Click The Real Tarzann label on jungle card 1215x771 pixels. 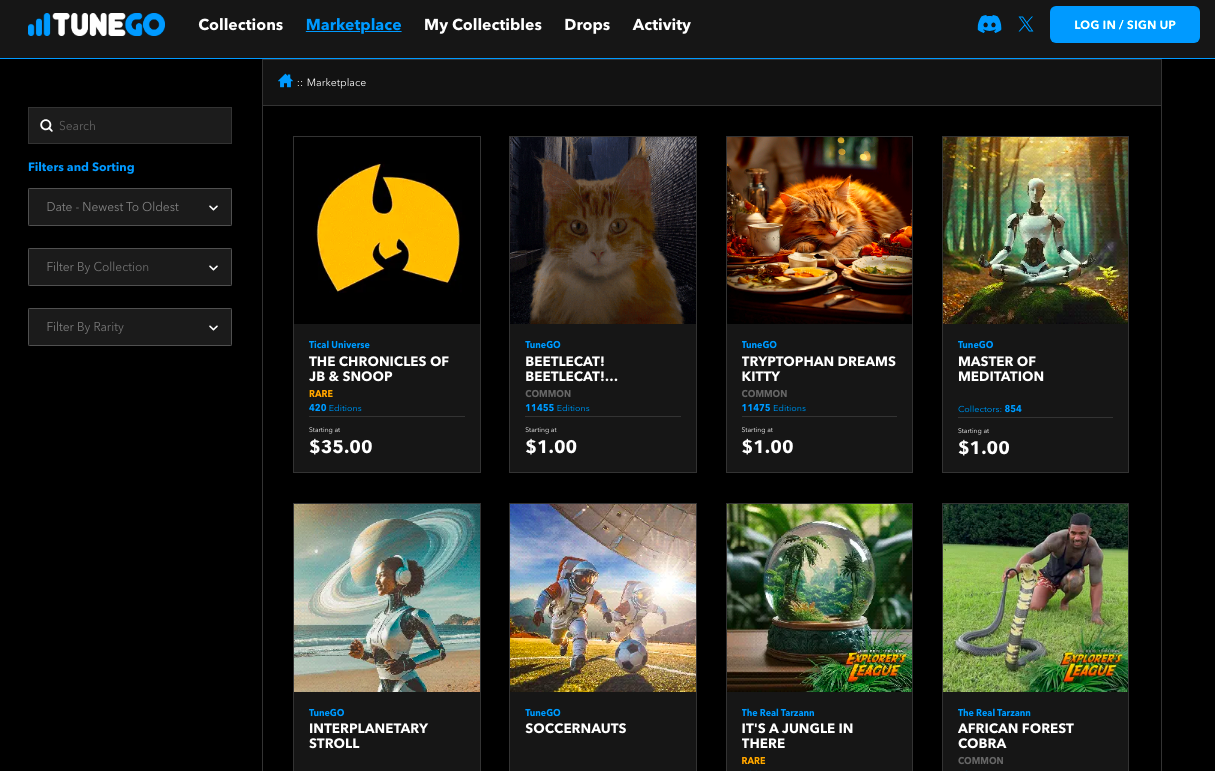pyautogui.click(x=778, y=713)
